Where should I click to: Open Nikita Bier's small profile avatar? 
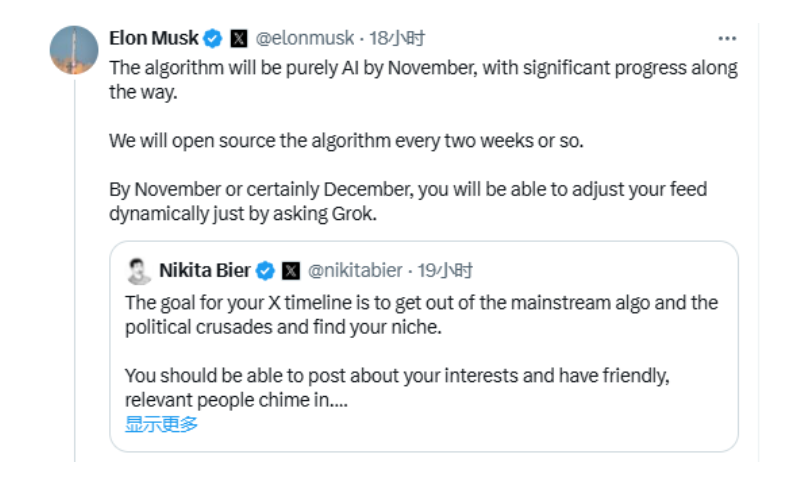click(138, 271)
